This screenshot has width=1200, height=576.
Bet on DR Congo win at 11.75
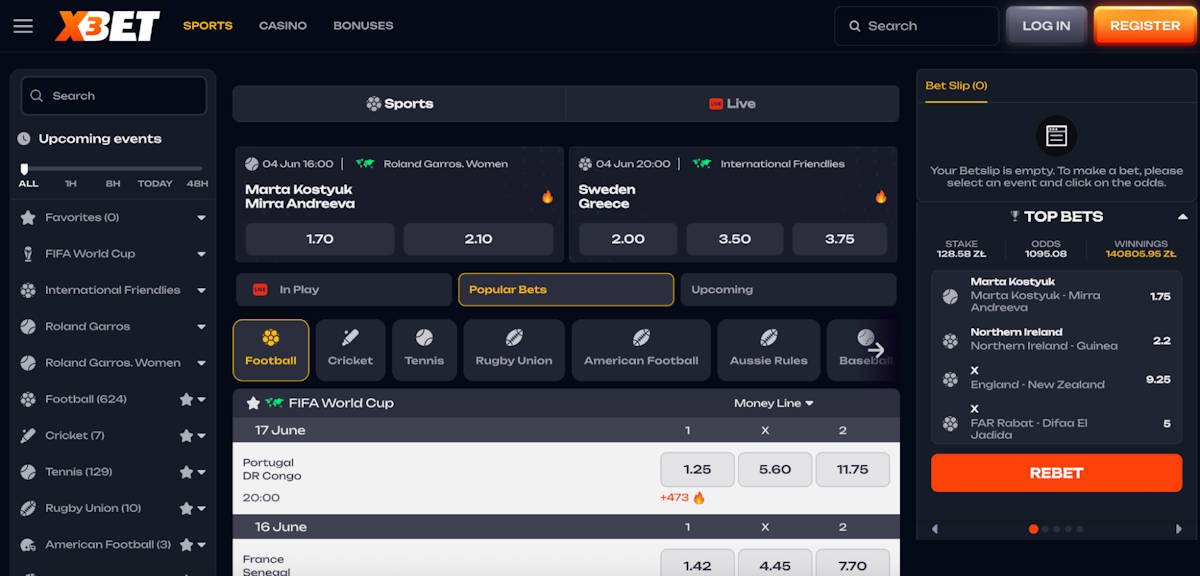[x=852, y=469]
